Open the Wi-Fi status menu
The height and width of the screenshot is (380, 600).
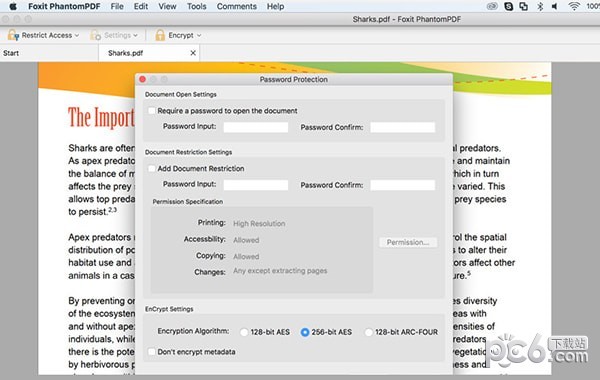coord(574,7)
